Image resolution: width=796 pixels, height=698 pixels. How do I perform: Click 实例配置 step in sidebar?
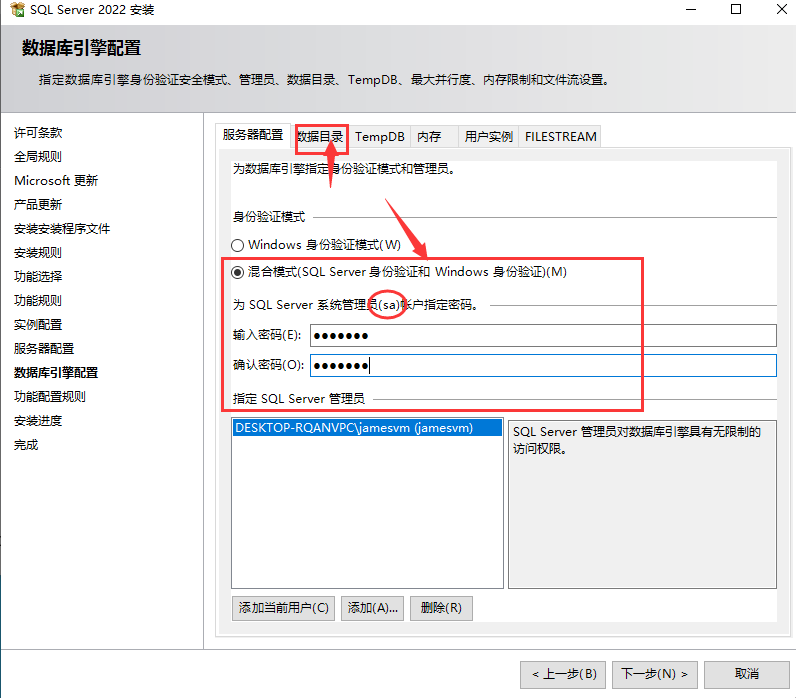point(38,325)
